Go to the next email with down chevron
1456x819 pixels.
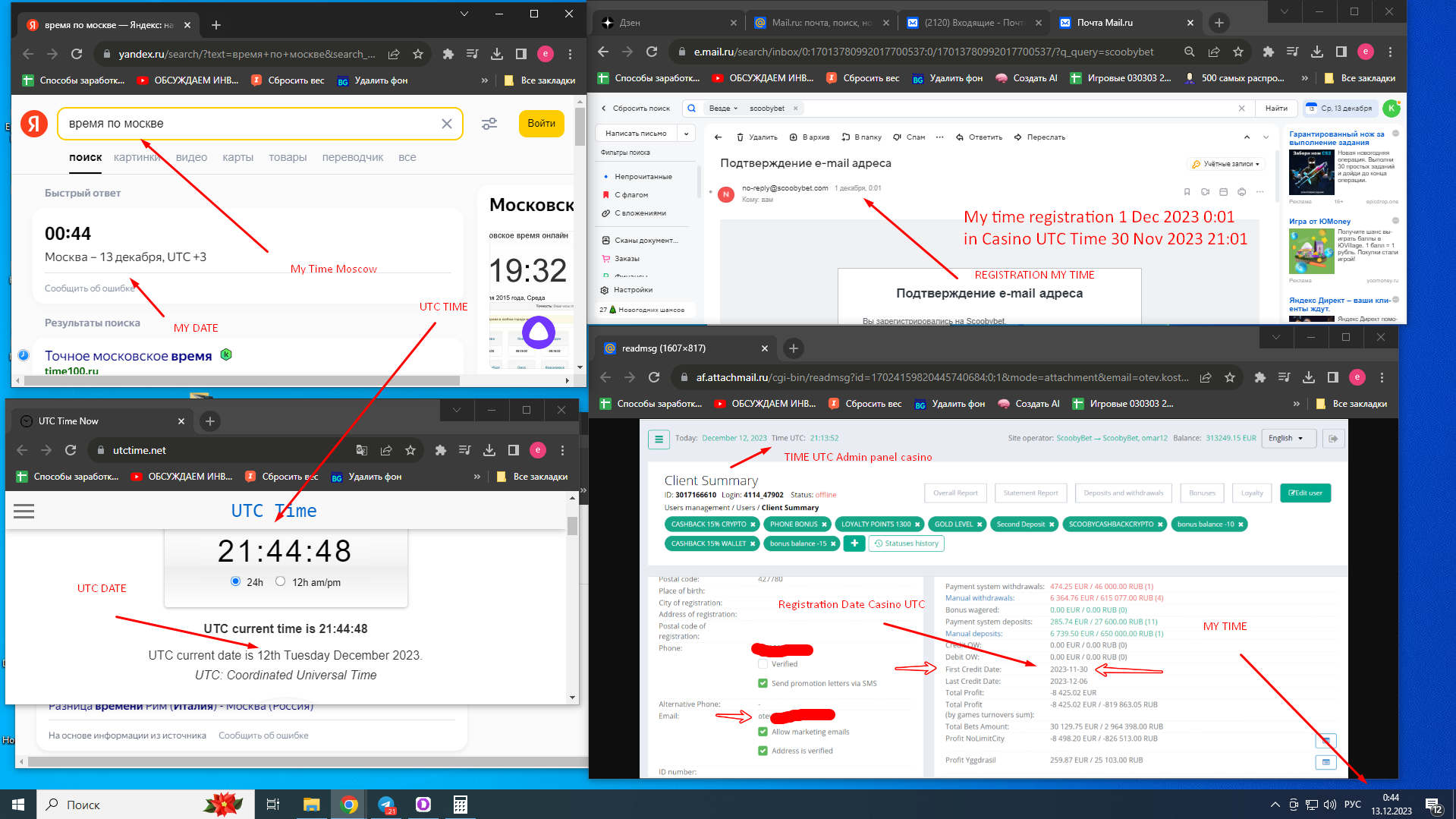1266,137
